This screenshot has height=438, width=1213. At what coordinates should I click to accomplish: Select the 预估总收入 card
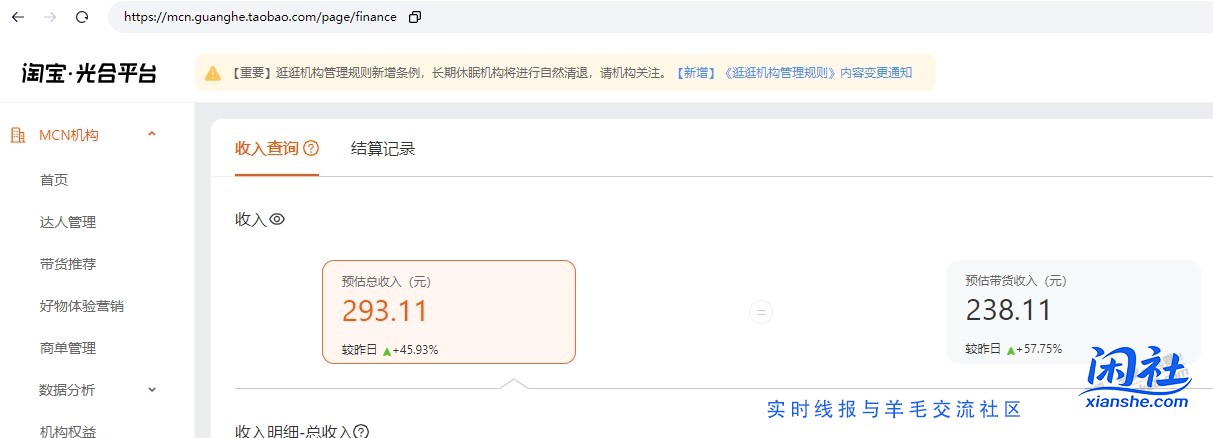(449, 312)
